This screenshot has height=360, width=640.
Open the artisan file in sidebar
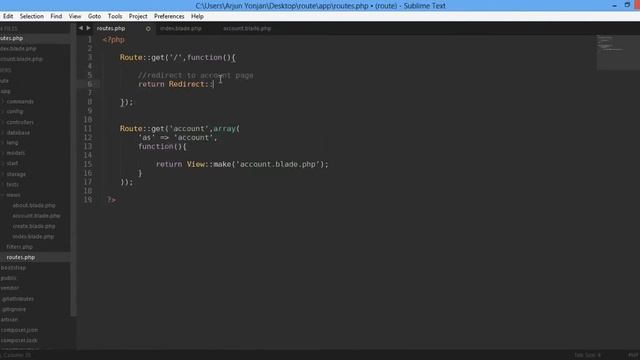click(9, 320)
